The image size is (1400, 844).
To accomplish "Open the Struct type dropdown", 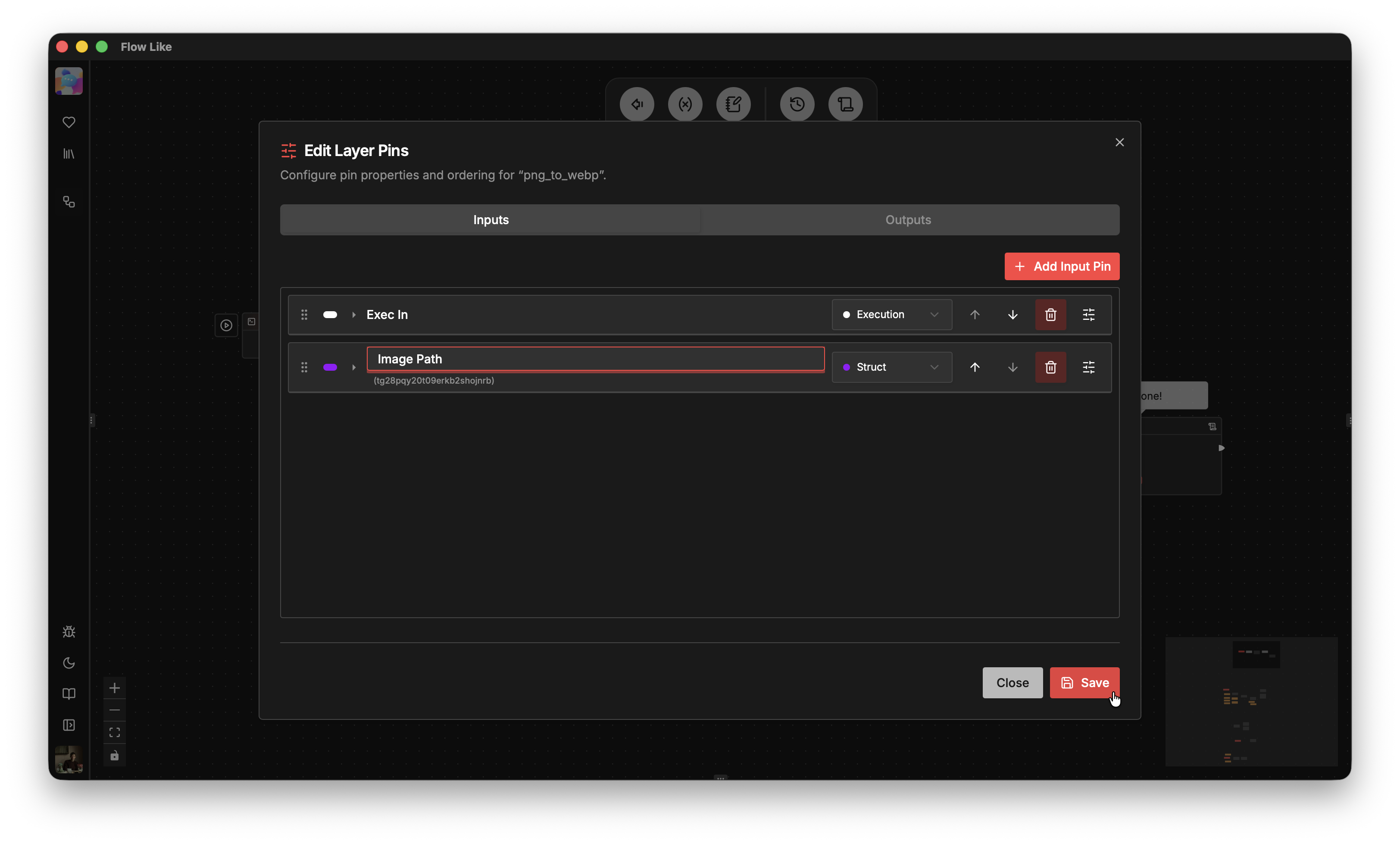I will click(x=891, y=367).
